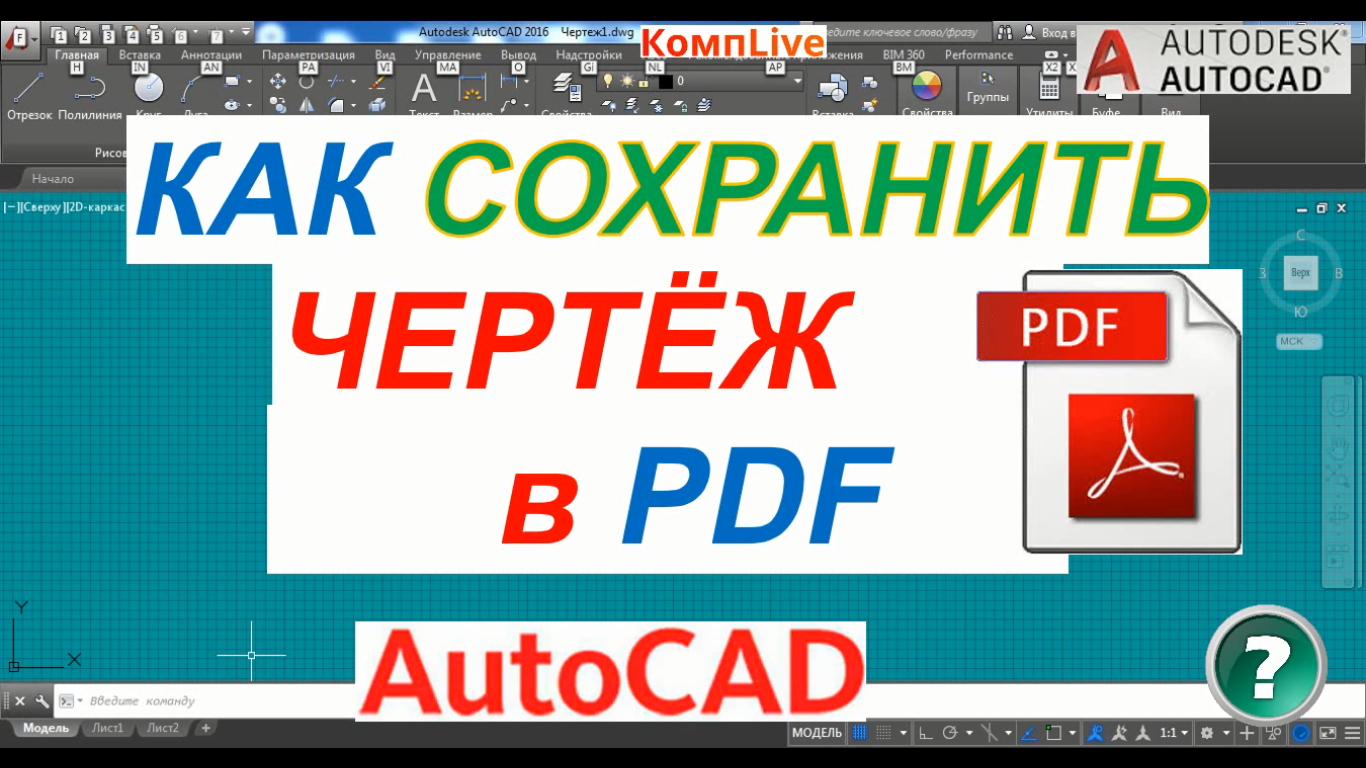The width and height of the screenshot is (1366, 768).
Task: Expand the layer name dropdown
Action: (797, 80)
